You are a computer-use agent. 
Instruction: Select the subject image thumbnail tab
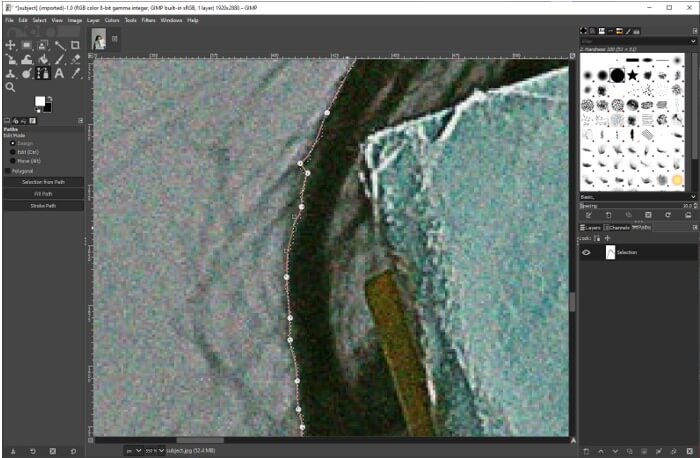(99, 39)
